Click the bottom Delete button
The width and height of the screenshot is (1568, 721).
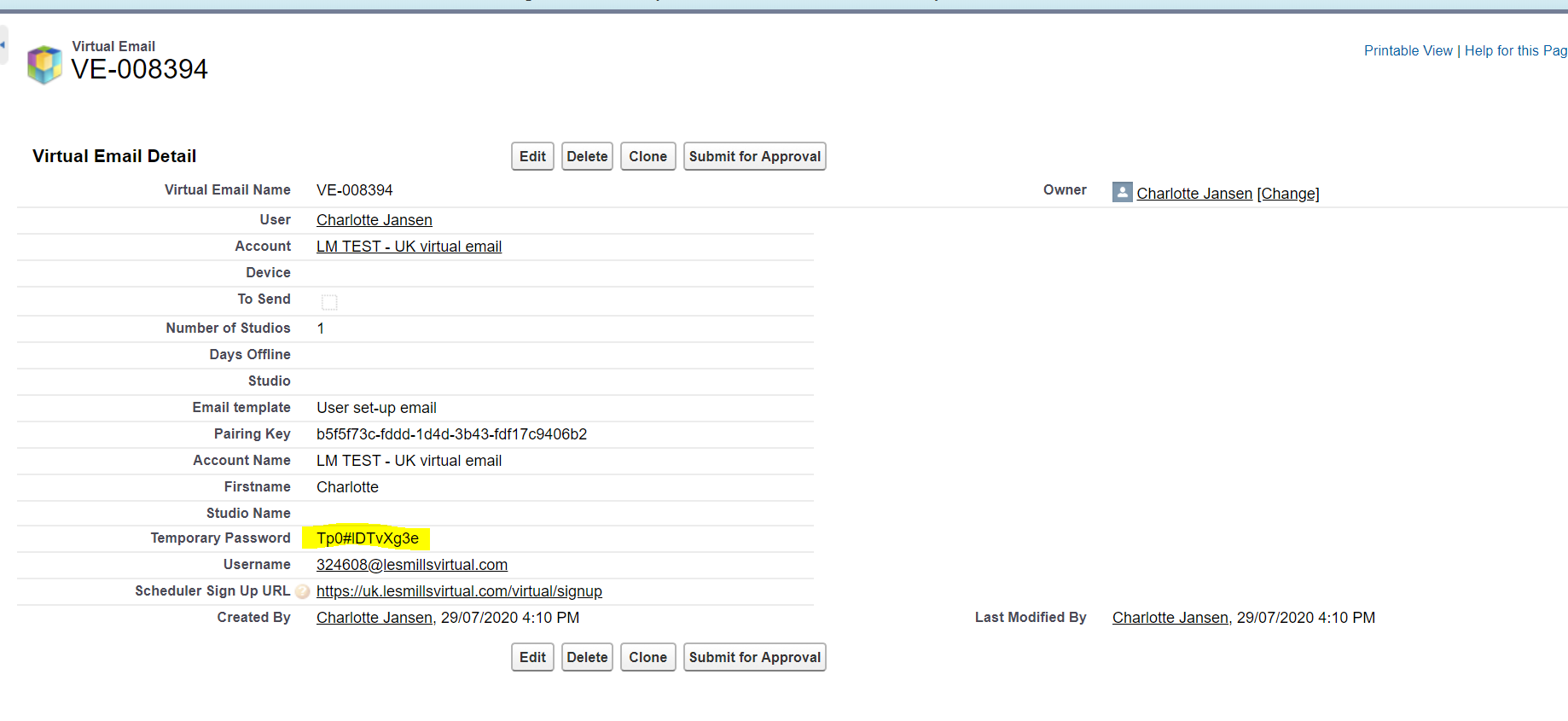[x=587, y=657]
